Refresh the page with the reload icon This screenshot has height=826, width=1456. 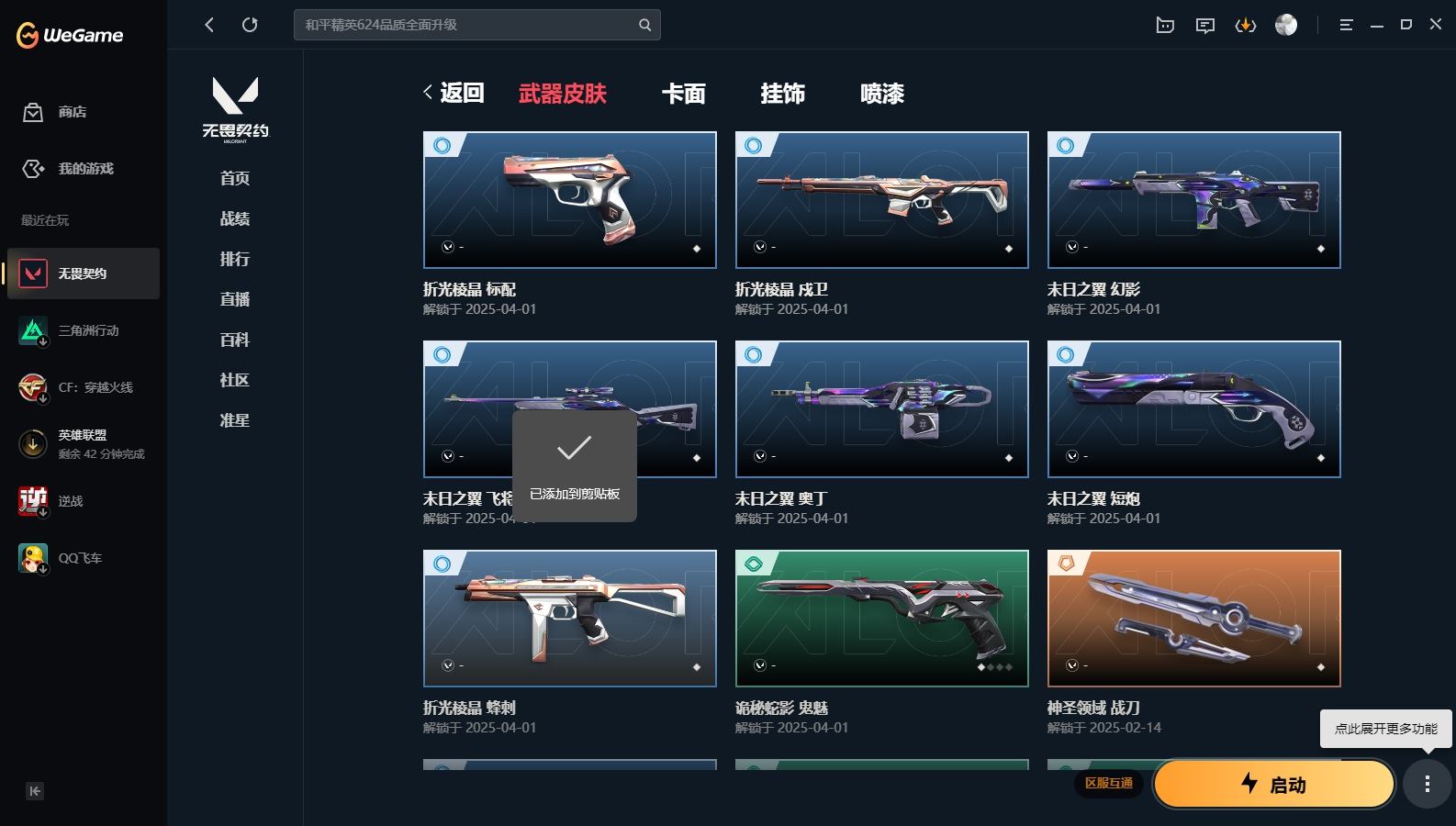tap(250, 25)
